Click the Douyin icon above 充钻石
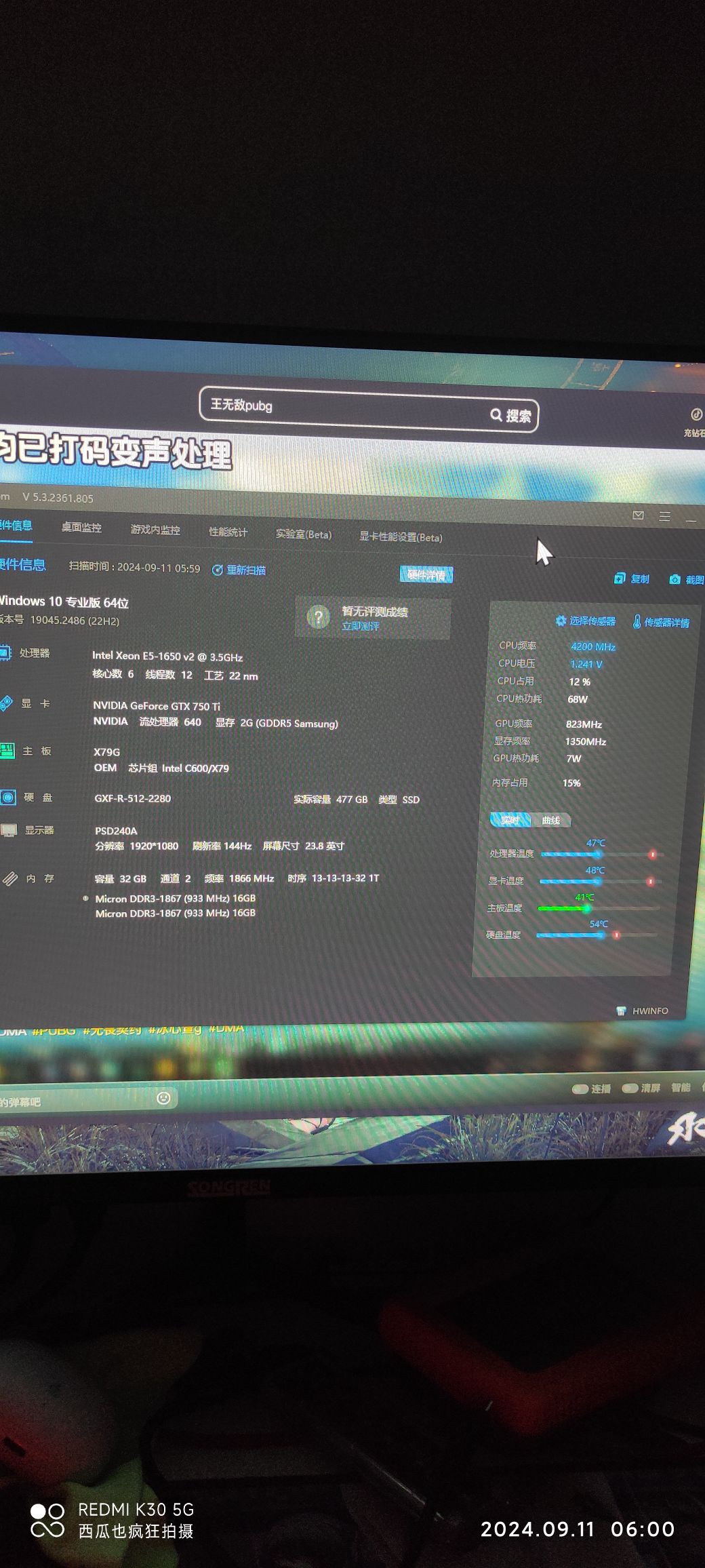The height and width of the screenshot is (1568, 705). [x=696, y=414]
